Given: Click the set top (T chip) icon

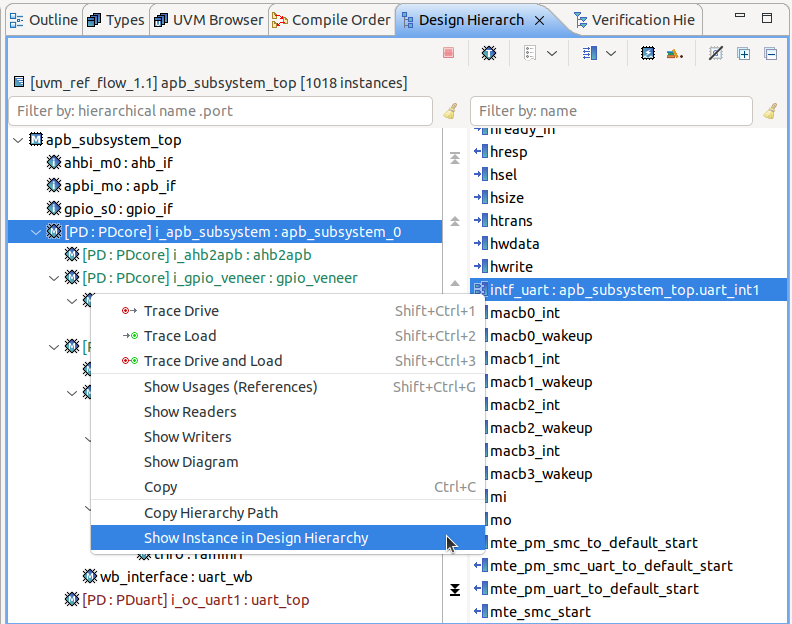Looking at the screenshot, I should (x=488, y=53).
